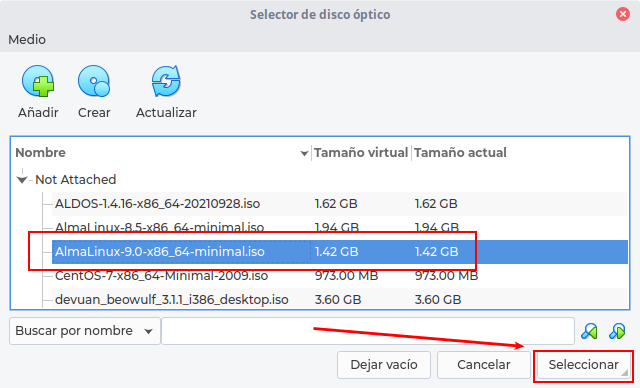Click the Actualizar refresh icon
Image resolution: width=640 pixels, height=388 pixels.
point(166,81)
